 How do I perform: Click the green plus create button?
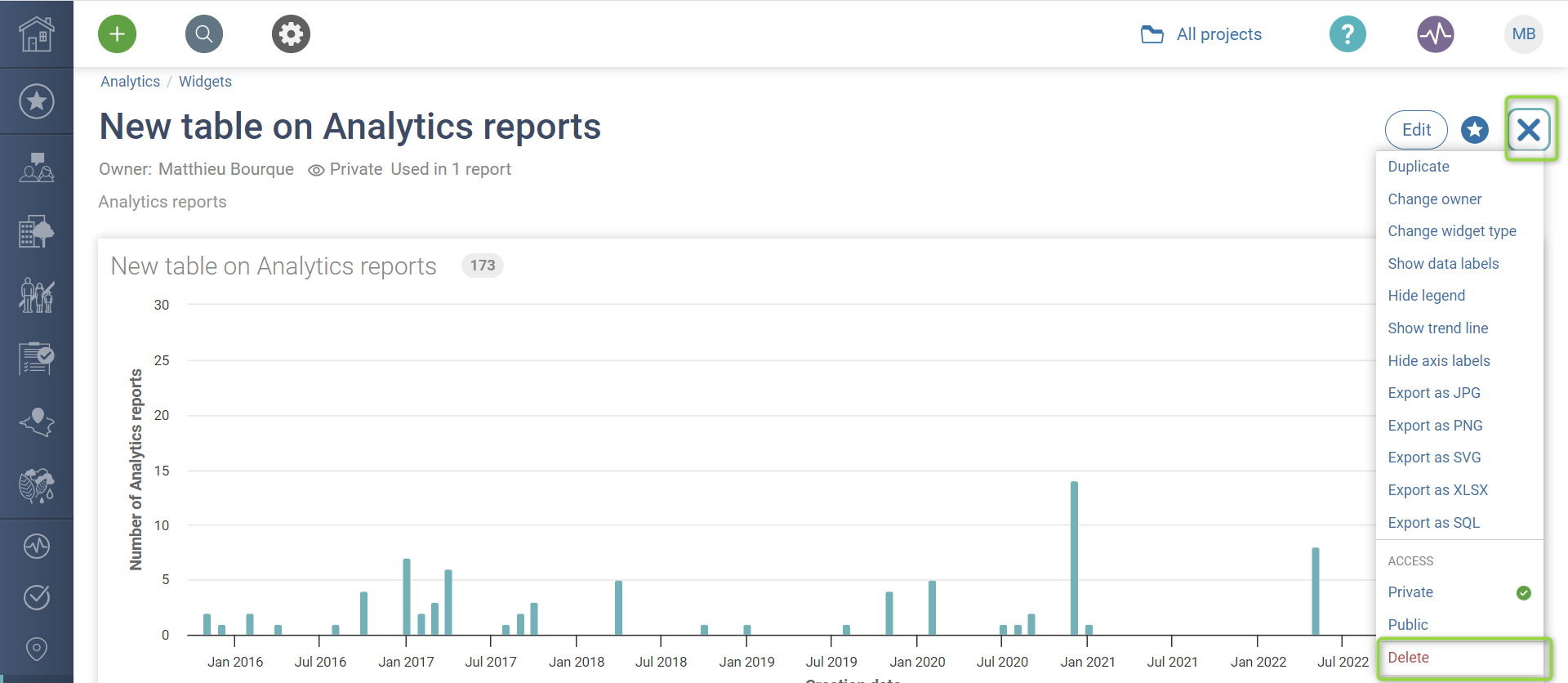point(117,34)
